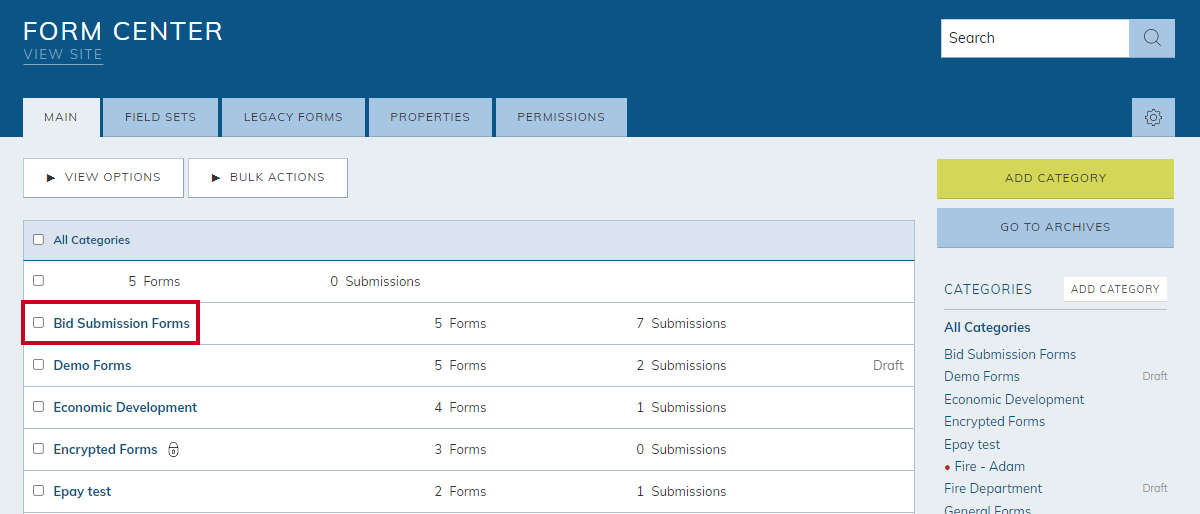Select the Encrypted Forms checkbox
Screen dimensions: 1200x514
(39, 449)
